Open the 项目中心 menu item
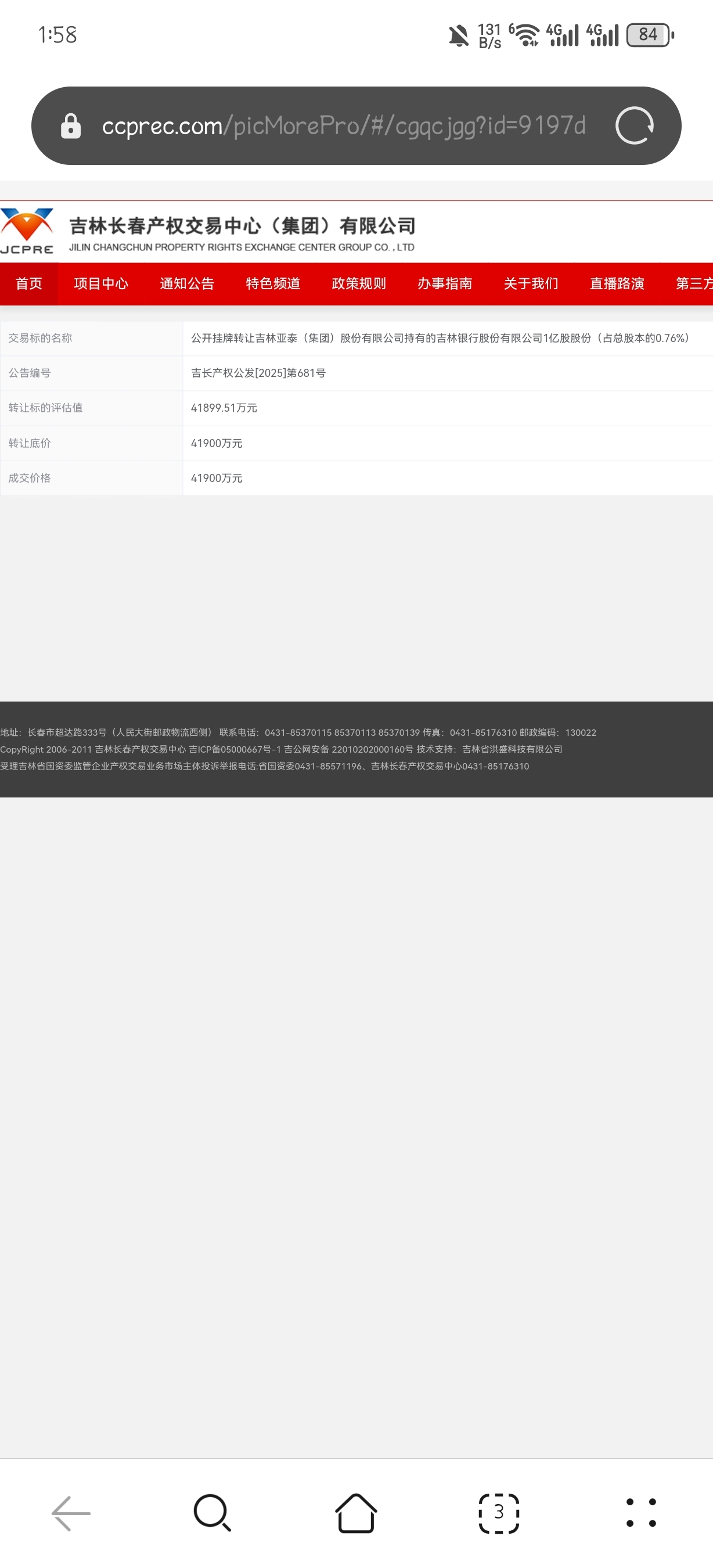This screenshot has height=1568, width=713. click(101, 283)
